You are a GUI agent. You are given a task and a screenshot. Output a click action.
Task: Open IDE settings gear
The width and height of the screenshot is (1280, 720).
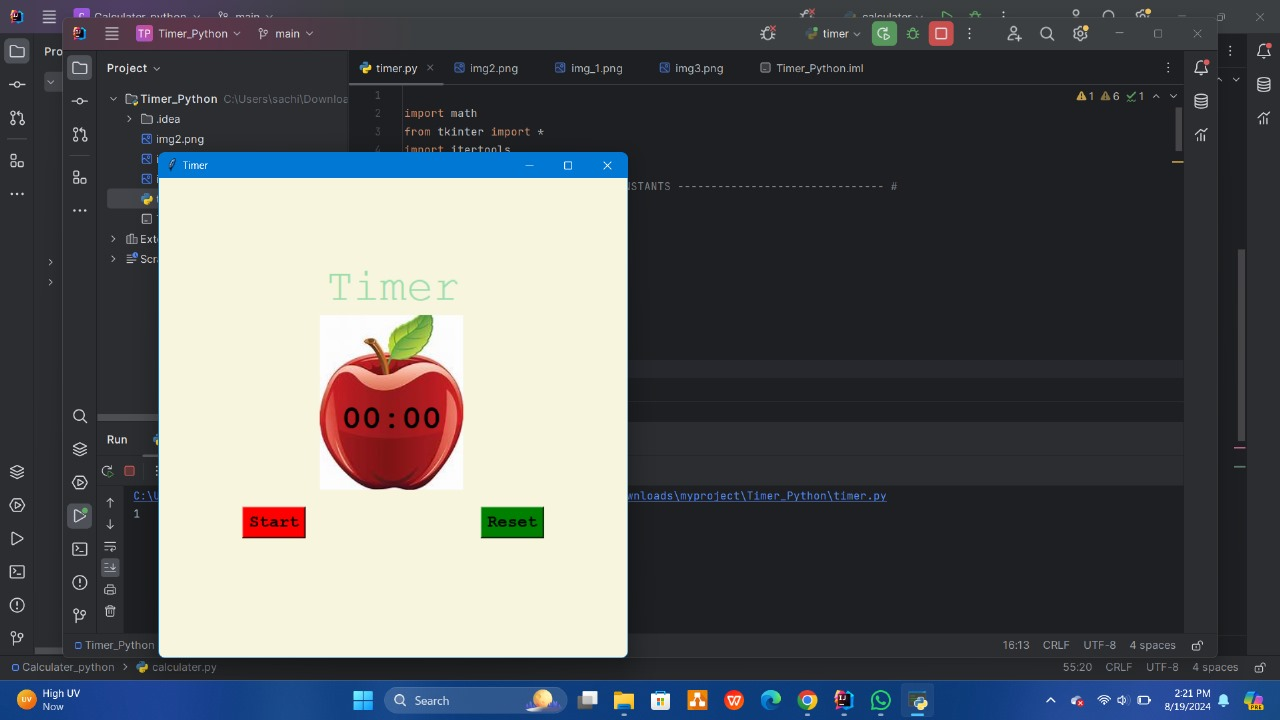(x=1080, y=34)
